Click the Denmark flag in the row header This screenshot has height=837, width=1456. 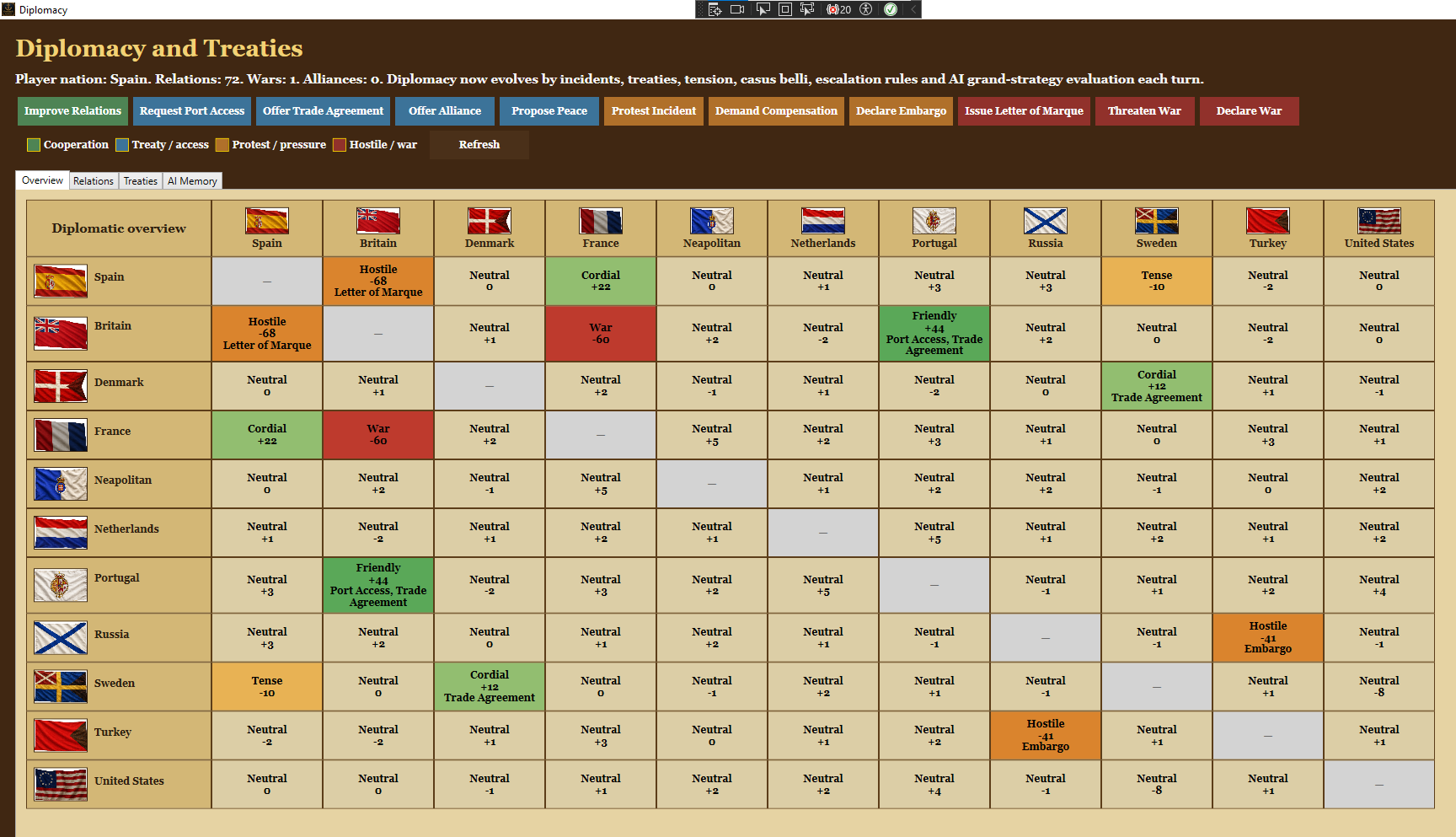(61, 386)
